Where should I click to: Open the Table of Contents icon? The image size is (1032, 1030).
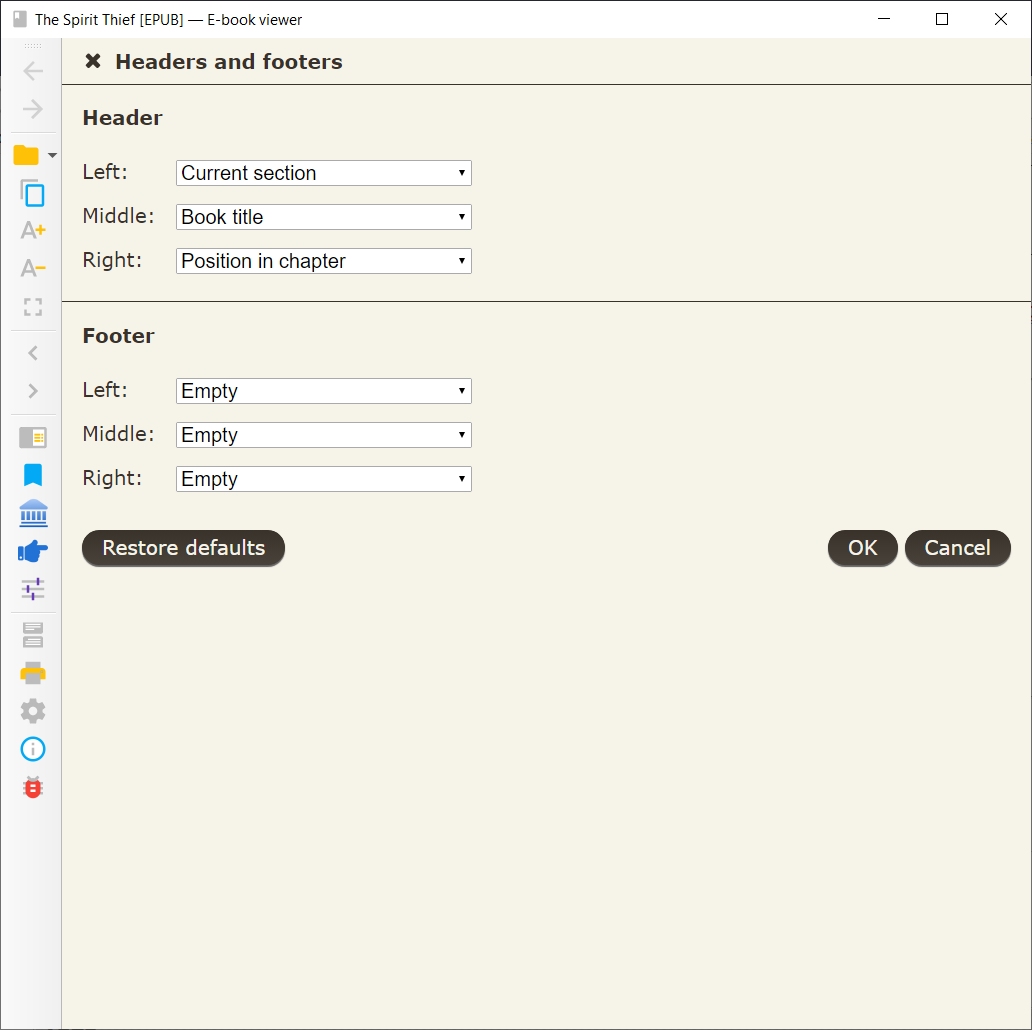(33, 437)
